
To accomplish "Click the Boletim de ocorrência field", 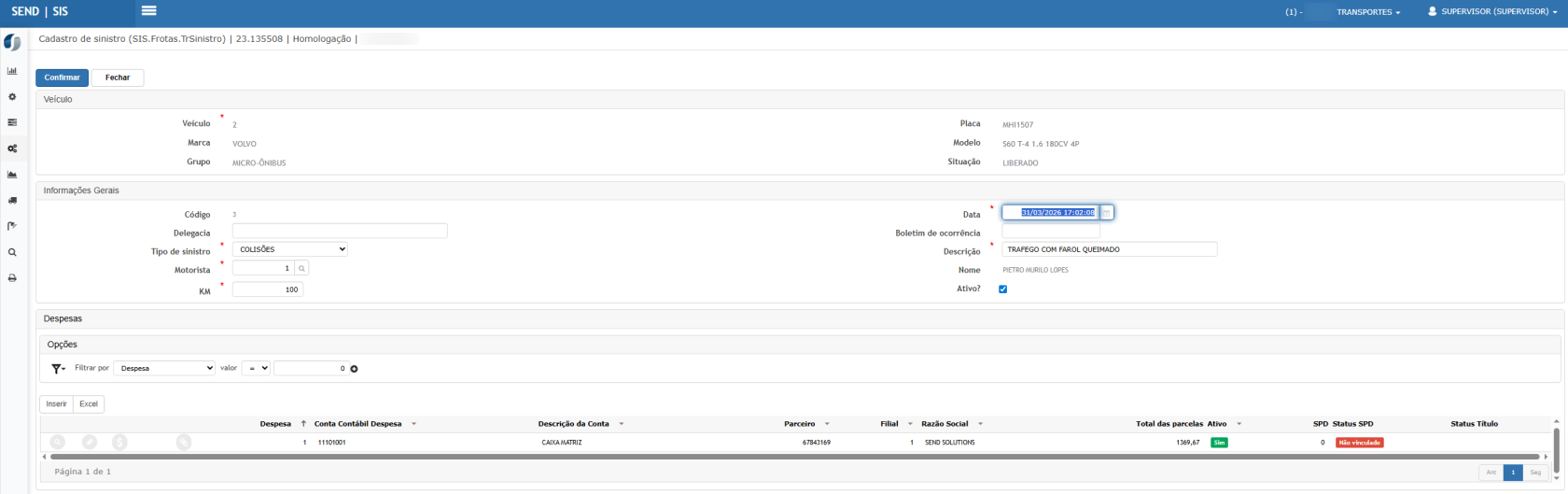I will (x=1051, y=231).
